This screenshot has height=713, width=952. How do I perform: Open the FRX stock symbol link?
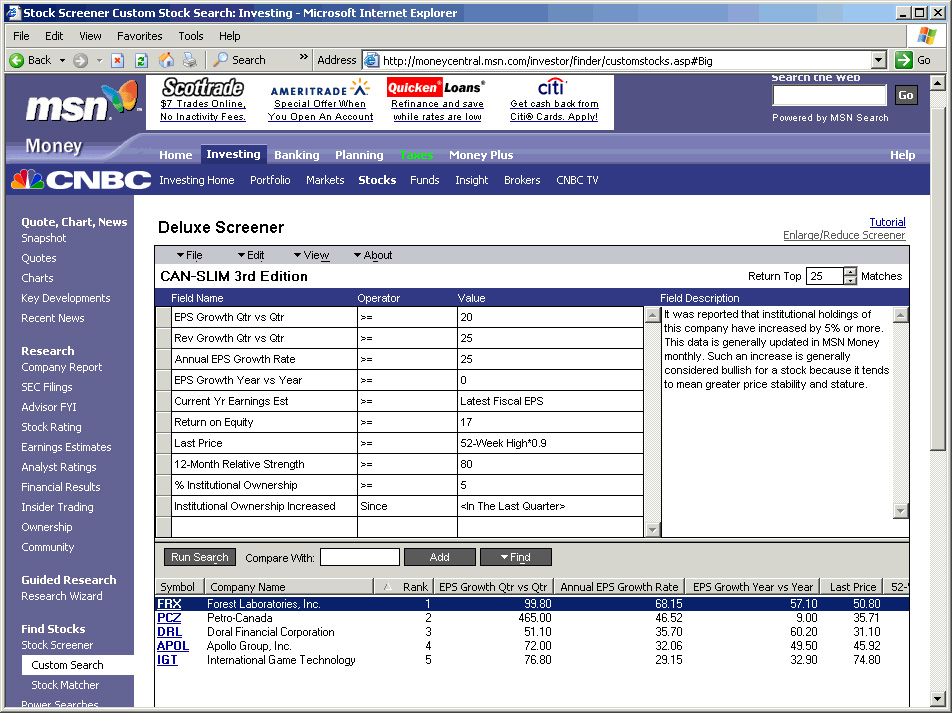tap(168, 604)
